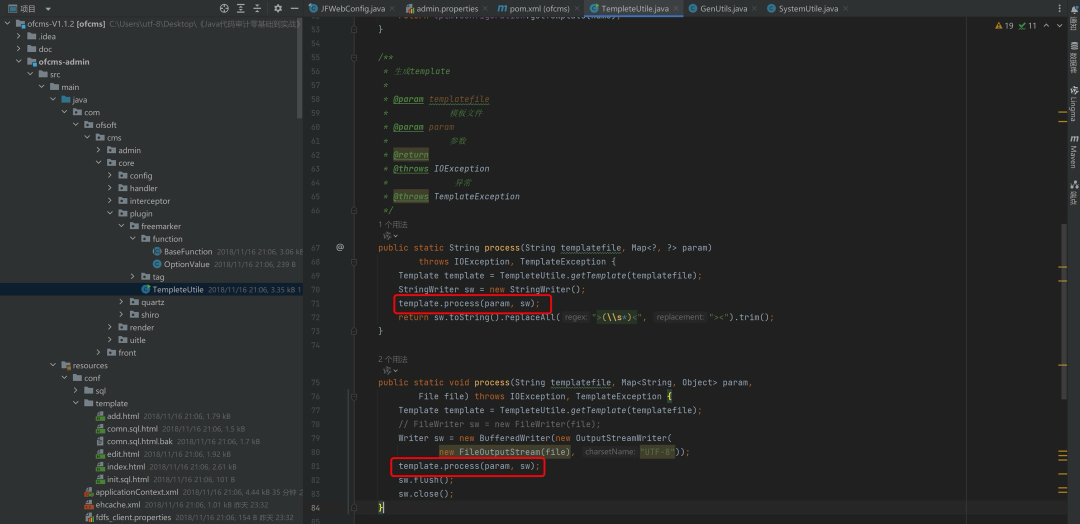Click the getTemplate call on line 69
The image size is (1080, 524).
click(599, 275)
